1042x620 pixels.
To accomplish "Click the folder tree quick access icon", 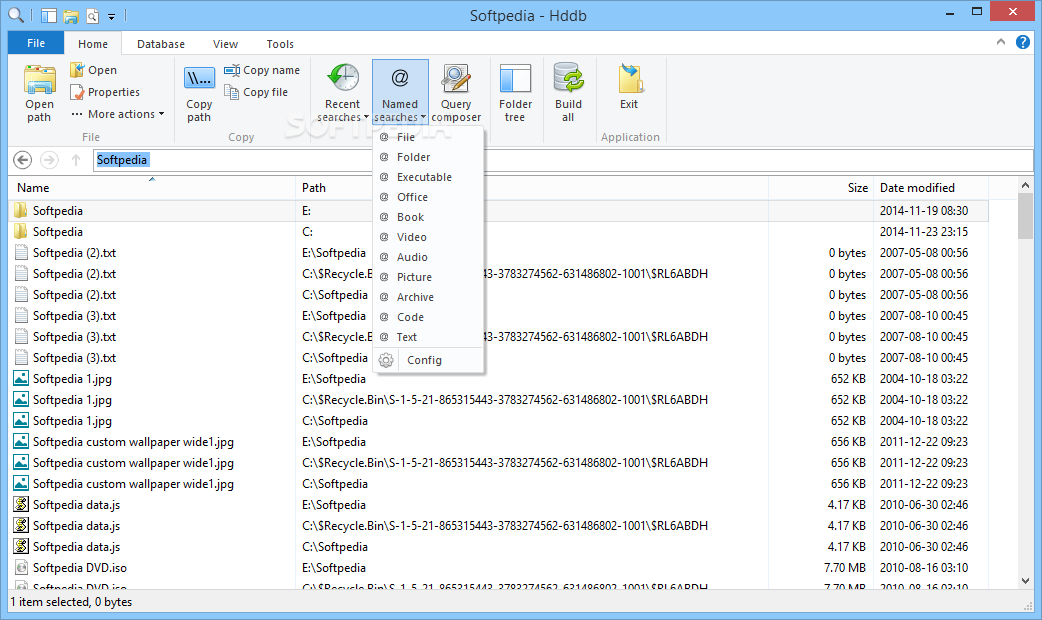I will [49, 15].
